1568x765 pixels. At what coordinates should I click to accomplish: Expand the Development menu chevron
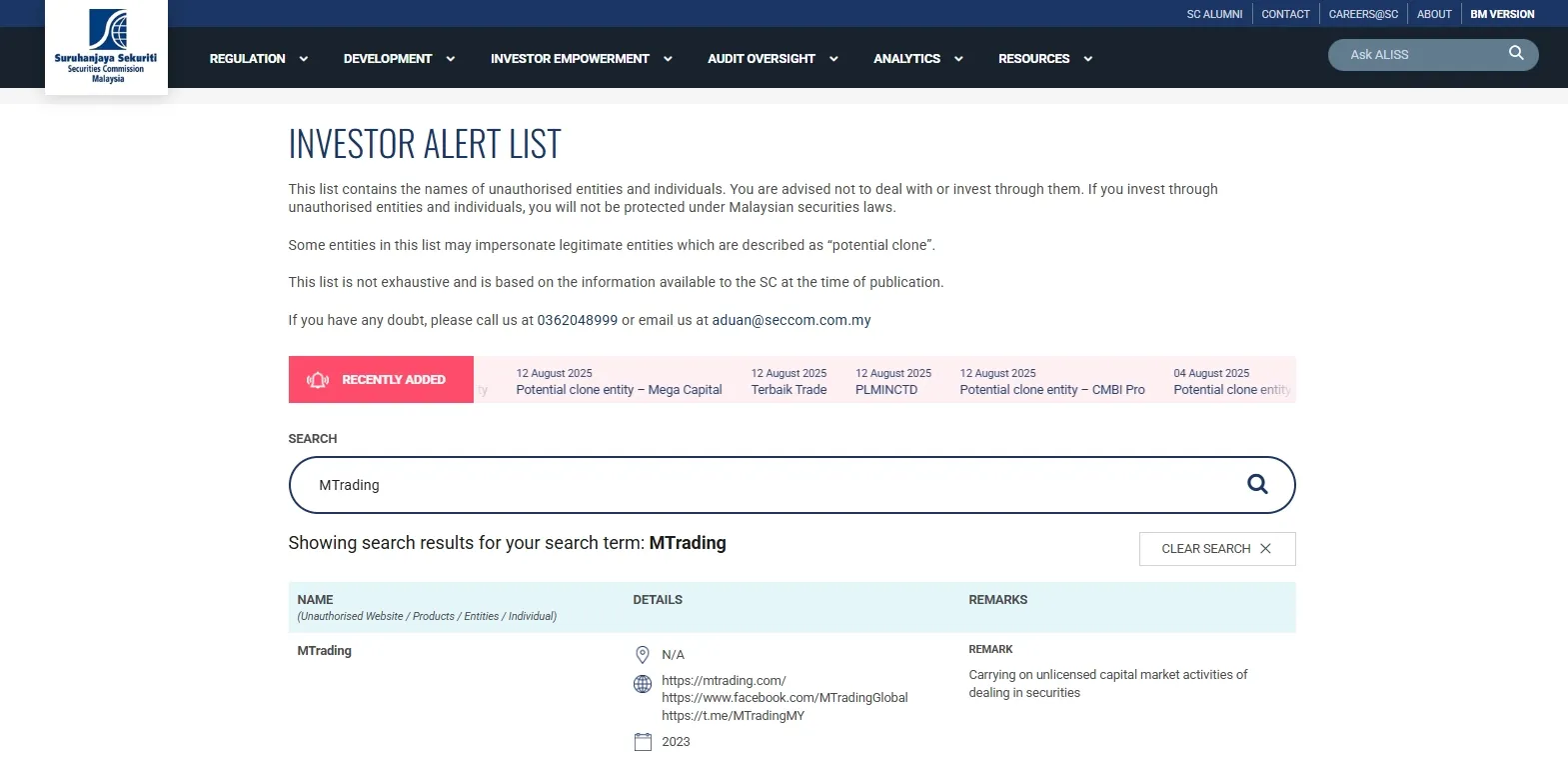(451, 59)
